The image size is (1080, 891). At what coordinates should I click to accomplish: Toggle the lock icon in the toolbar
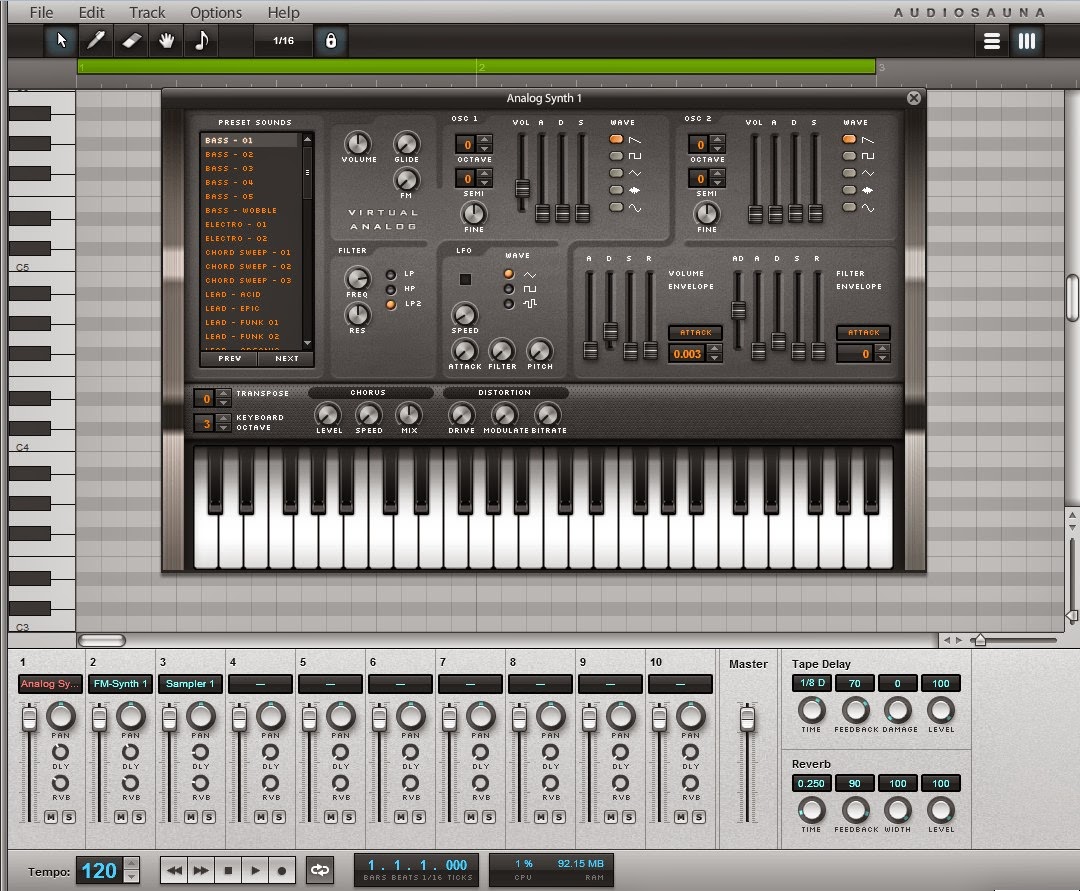click(332, 41)
